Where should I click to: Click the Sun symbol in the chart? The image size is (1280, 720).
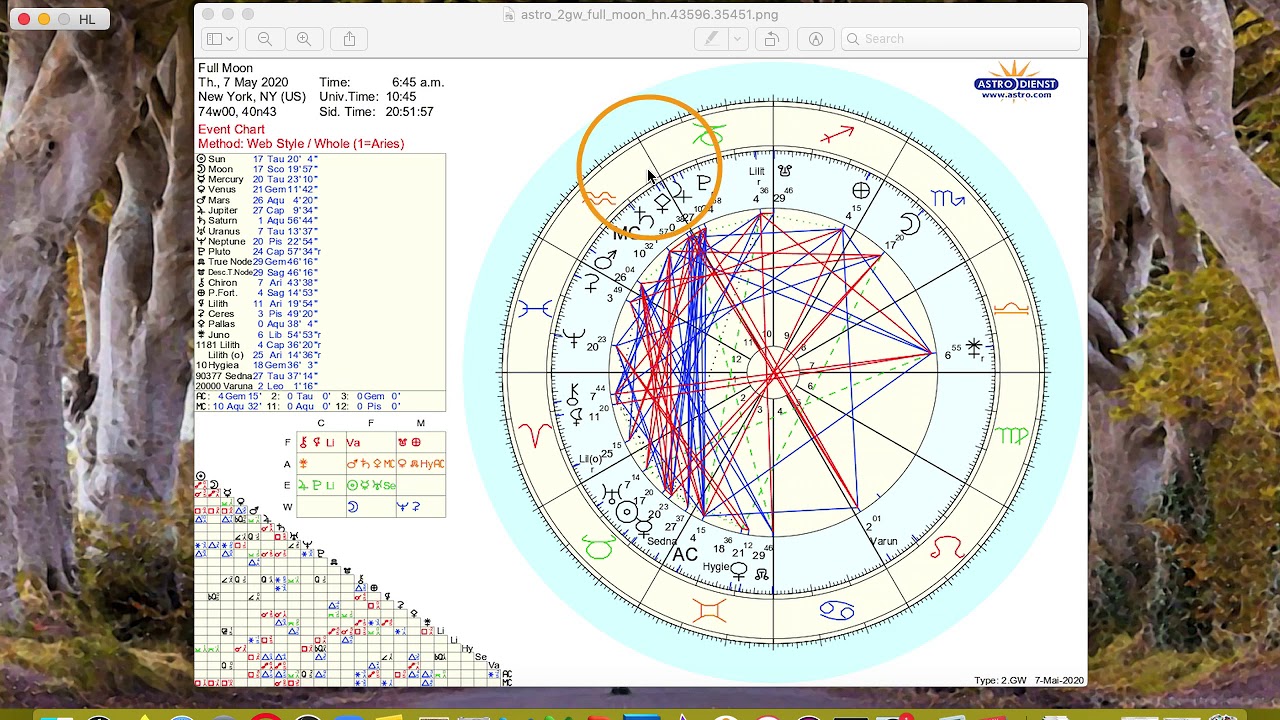tap(627, 513)
